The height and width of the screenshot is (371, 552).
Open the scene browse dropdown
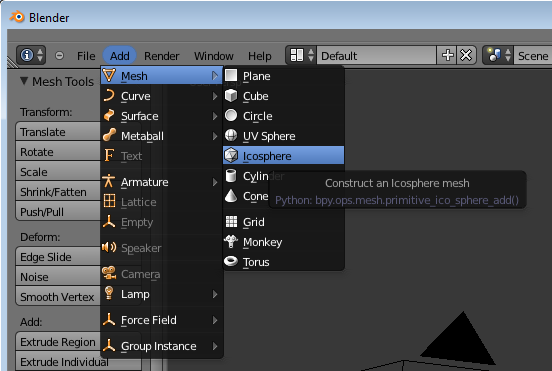pos(498,55)
